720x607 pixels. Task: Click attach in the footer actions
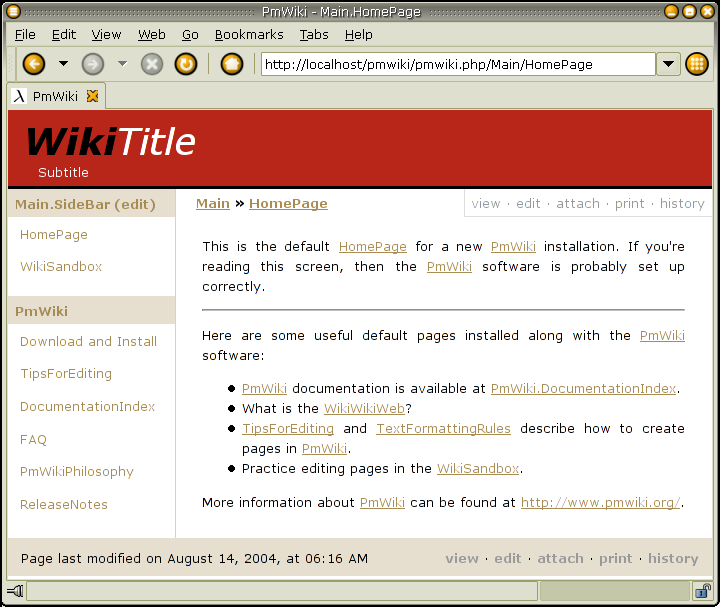[x=560, y=558]
